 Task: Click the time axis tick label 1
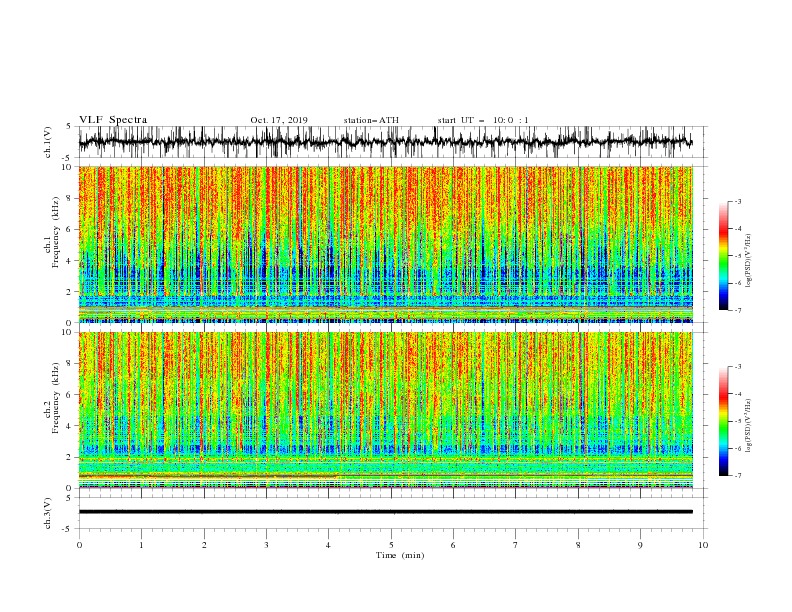pos(141,545)
